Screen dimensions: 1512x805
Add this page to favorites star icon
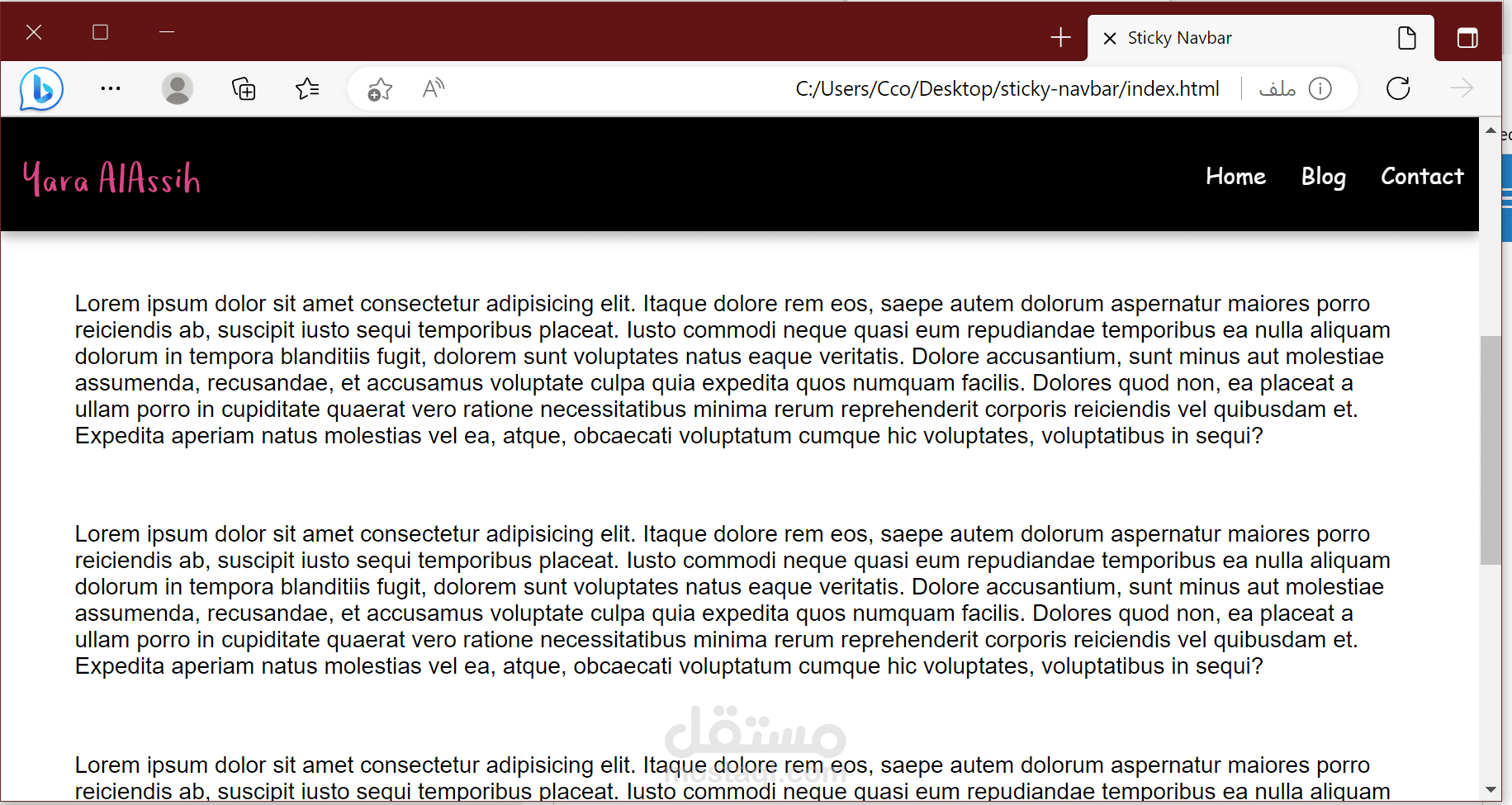tap(380, 88)
